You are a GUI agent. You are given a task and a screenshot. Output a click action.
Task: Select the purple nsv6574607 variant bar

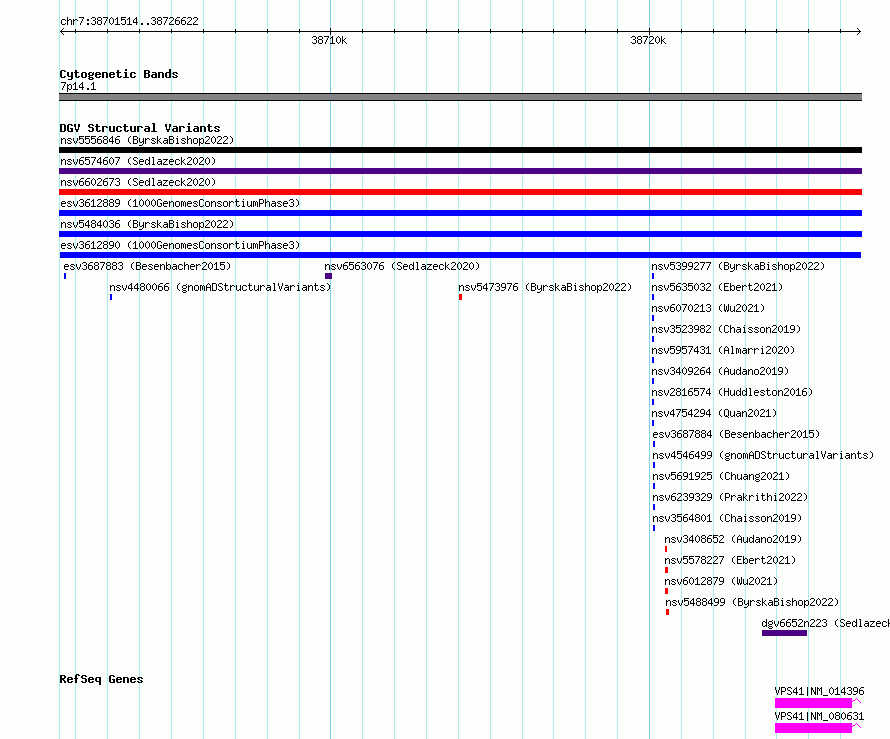[460, 171]
